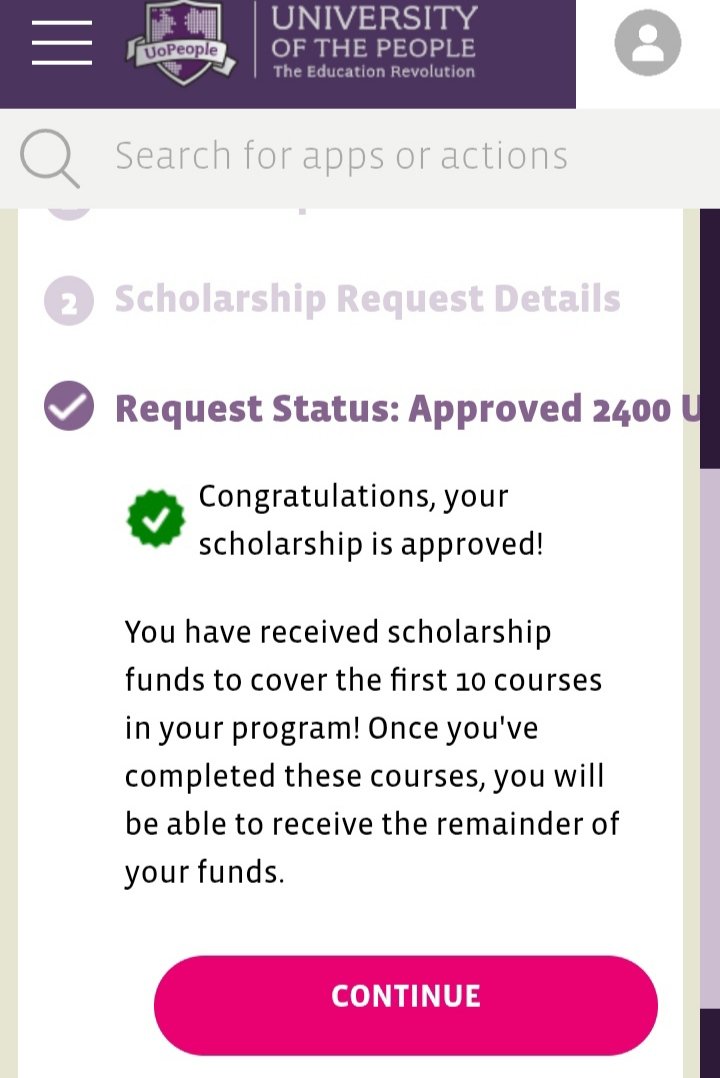Click the University of the People title
This screenshot has height=1078, width=720.
click(x=374, y=30)
